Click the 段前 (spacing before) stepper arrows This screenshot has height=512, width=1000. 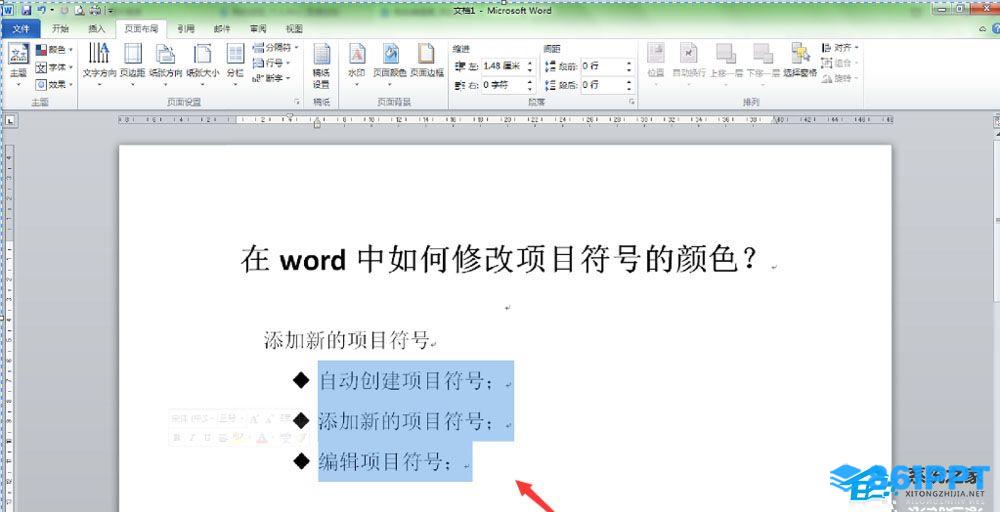(x=629, y=66)
